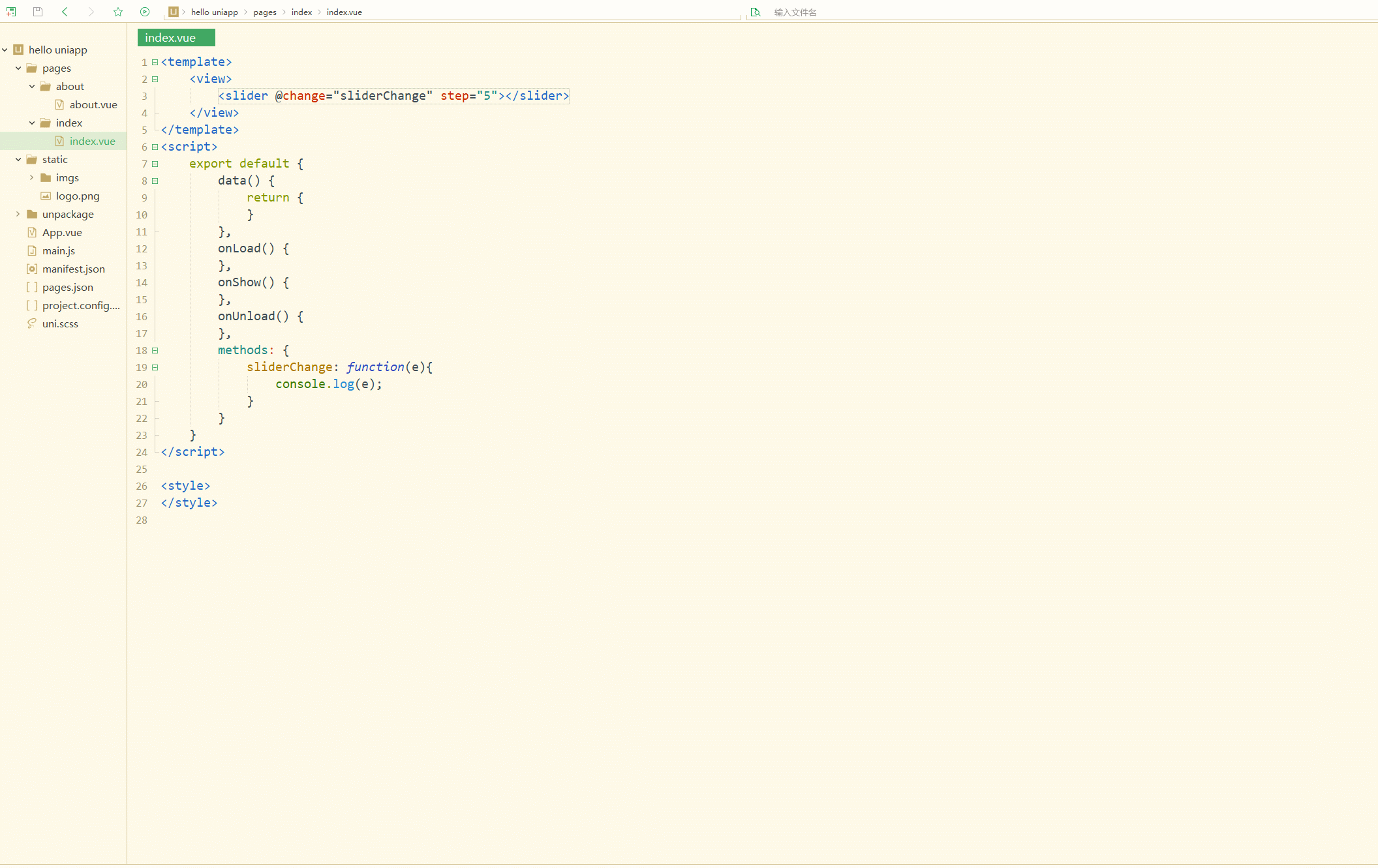Open manifest.json in the project tree
The image size is (1378, 868).
click(x=74, y=269)
